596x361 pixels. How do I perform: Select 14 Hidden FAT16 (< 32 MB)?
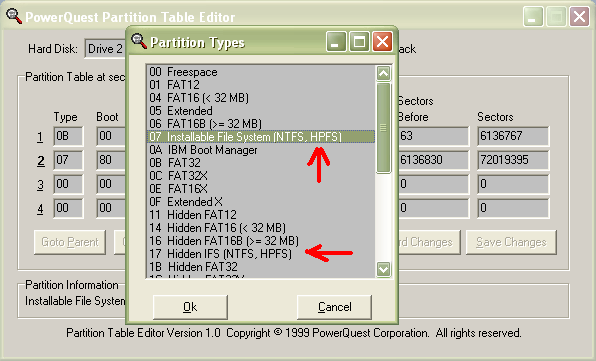point(260,228)
